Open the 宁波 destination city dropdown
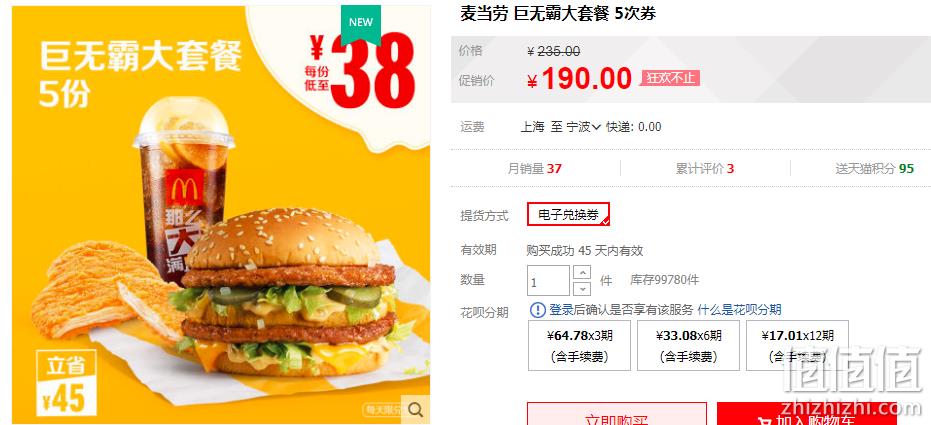Screen dimensions: 931x425 583,127
